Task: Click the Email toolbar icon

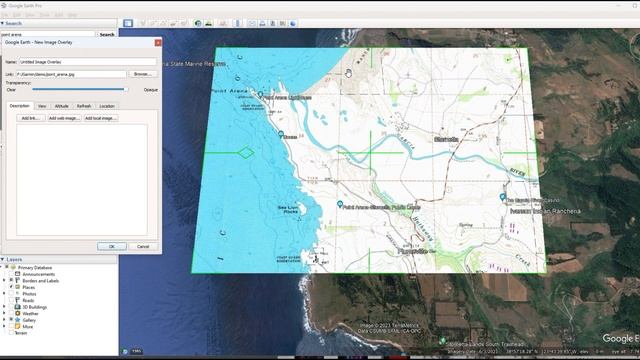Action: tap(252, 23)
